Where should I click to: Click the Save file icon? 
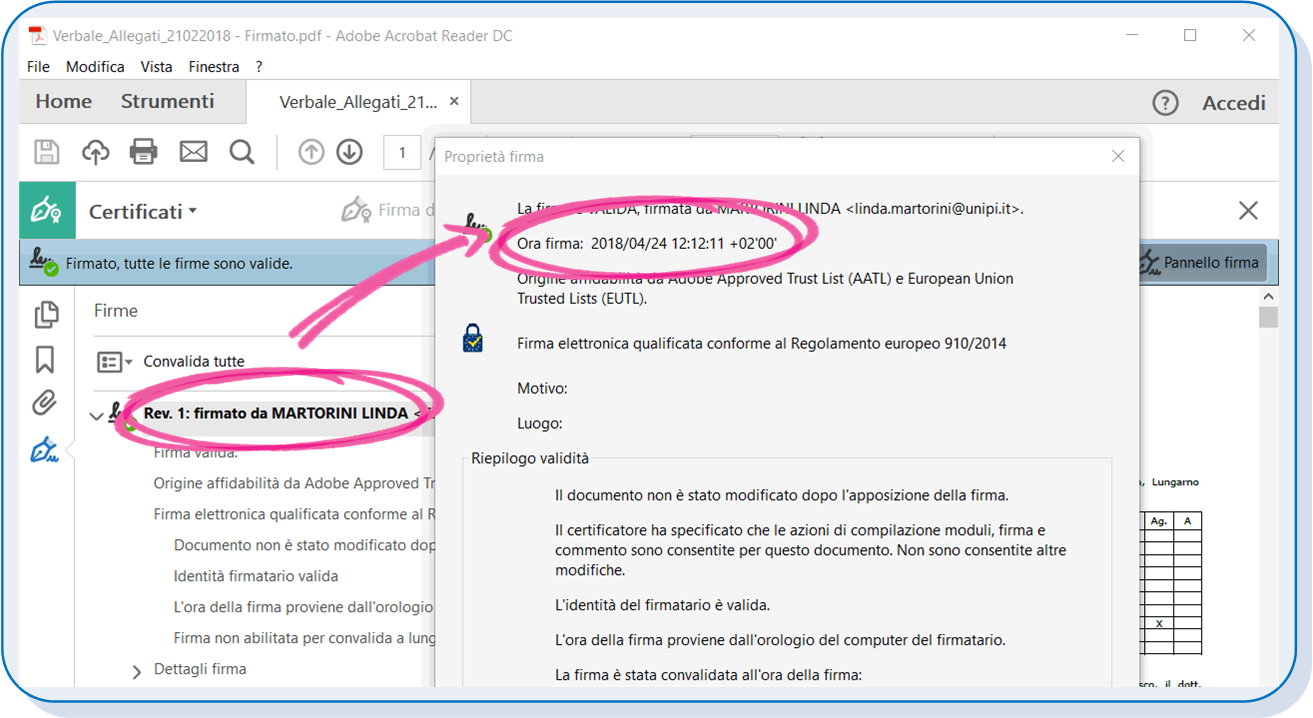(x=47, y=152)
